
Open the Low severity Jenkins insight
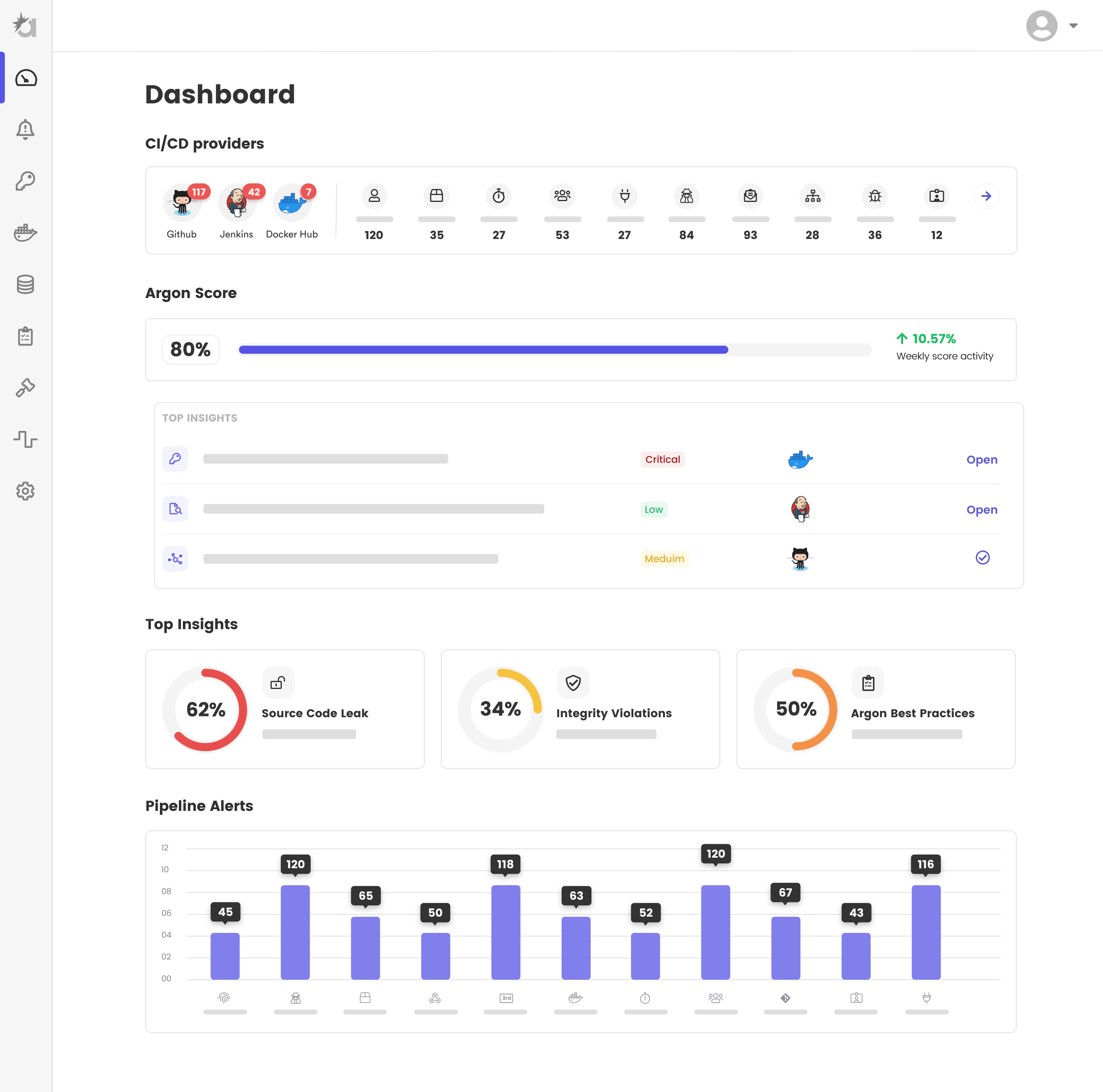point(981,509)
